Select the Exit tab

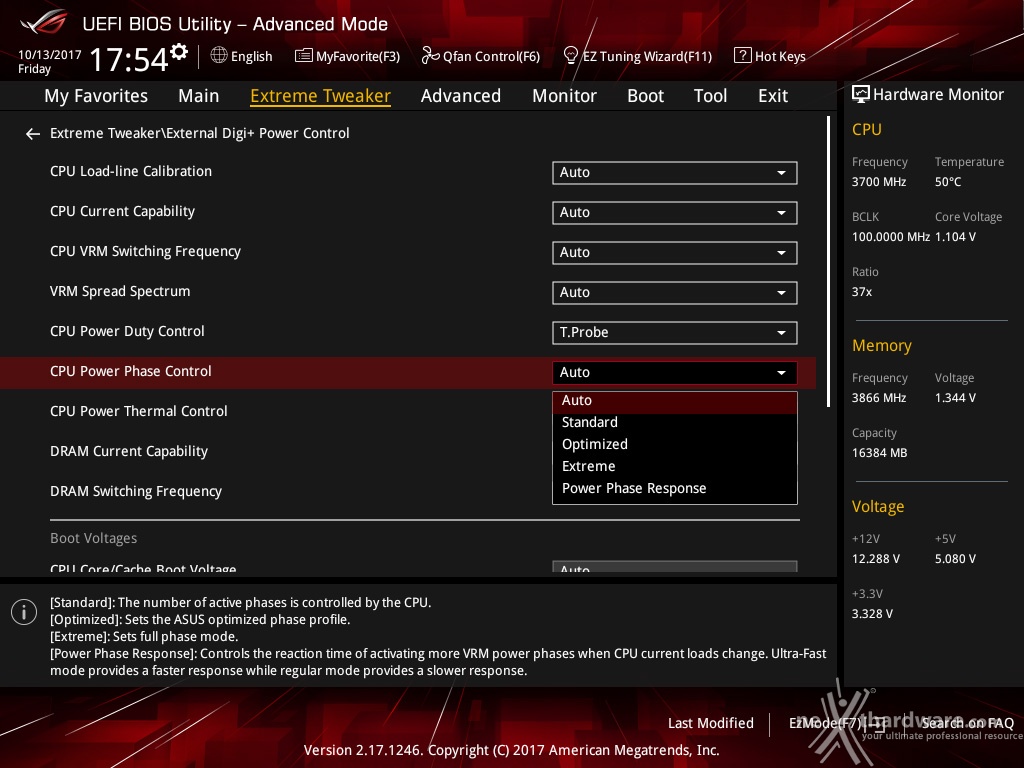point(773,96)
